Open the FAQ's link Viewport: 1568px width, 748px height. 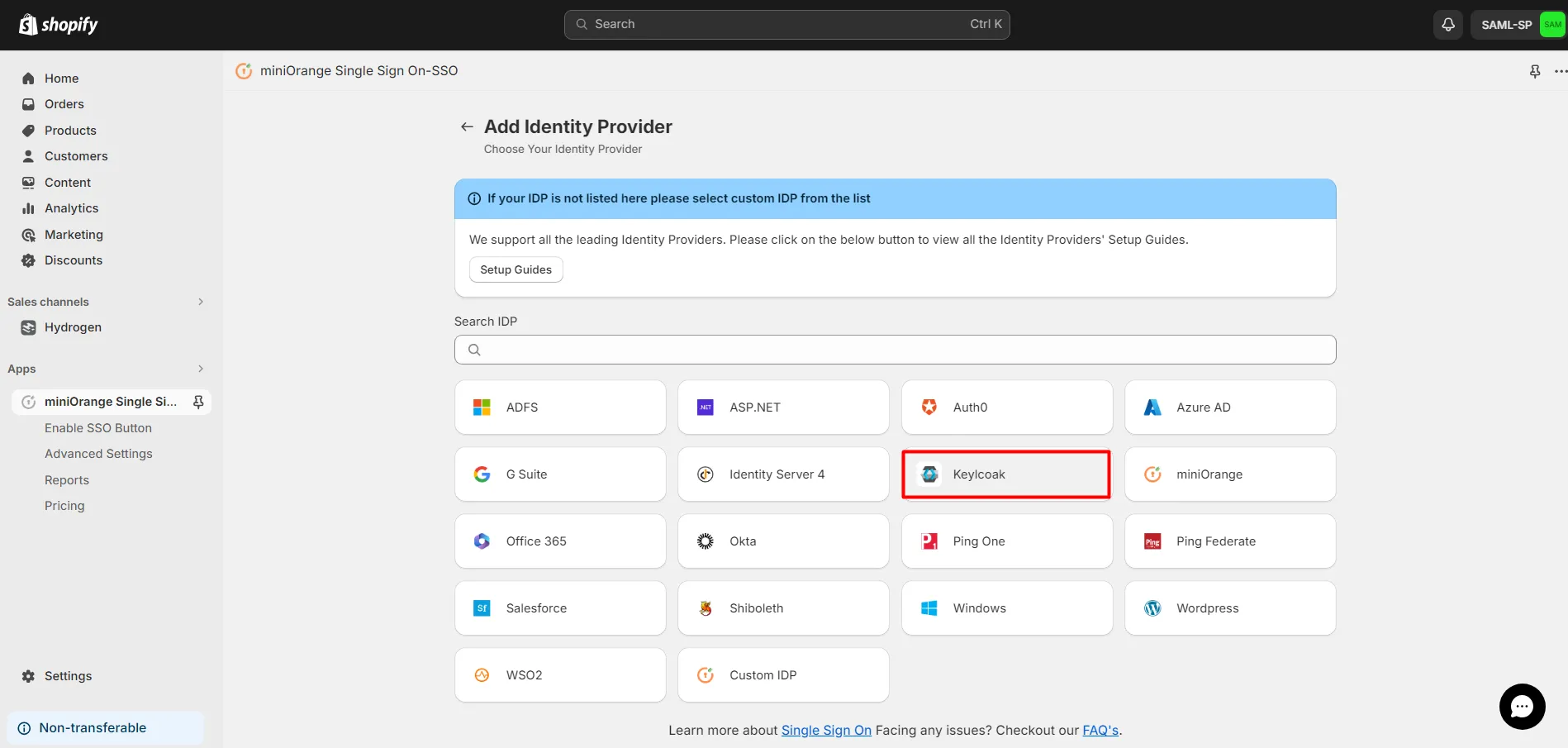click(x=1100, y=731)
